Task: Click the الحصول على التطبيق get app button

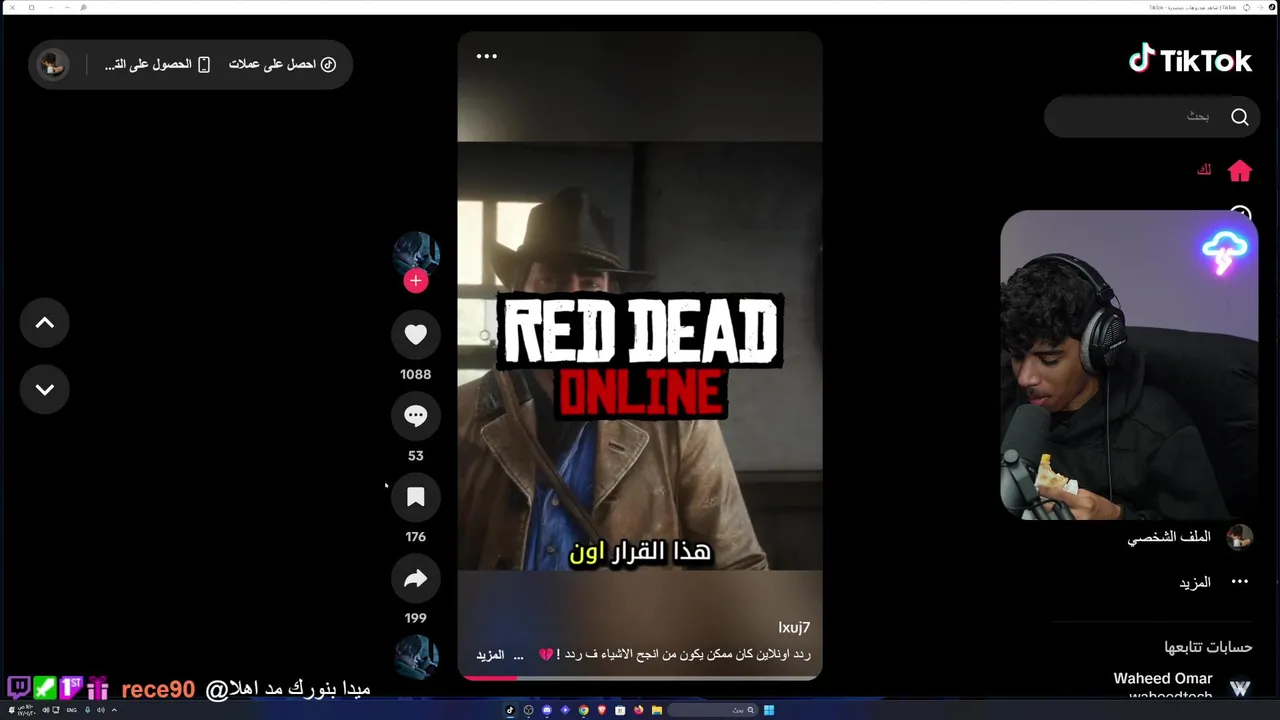Action: [157, 64]
